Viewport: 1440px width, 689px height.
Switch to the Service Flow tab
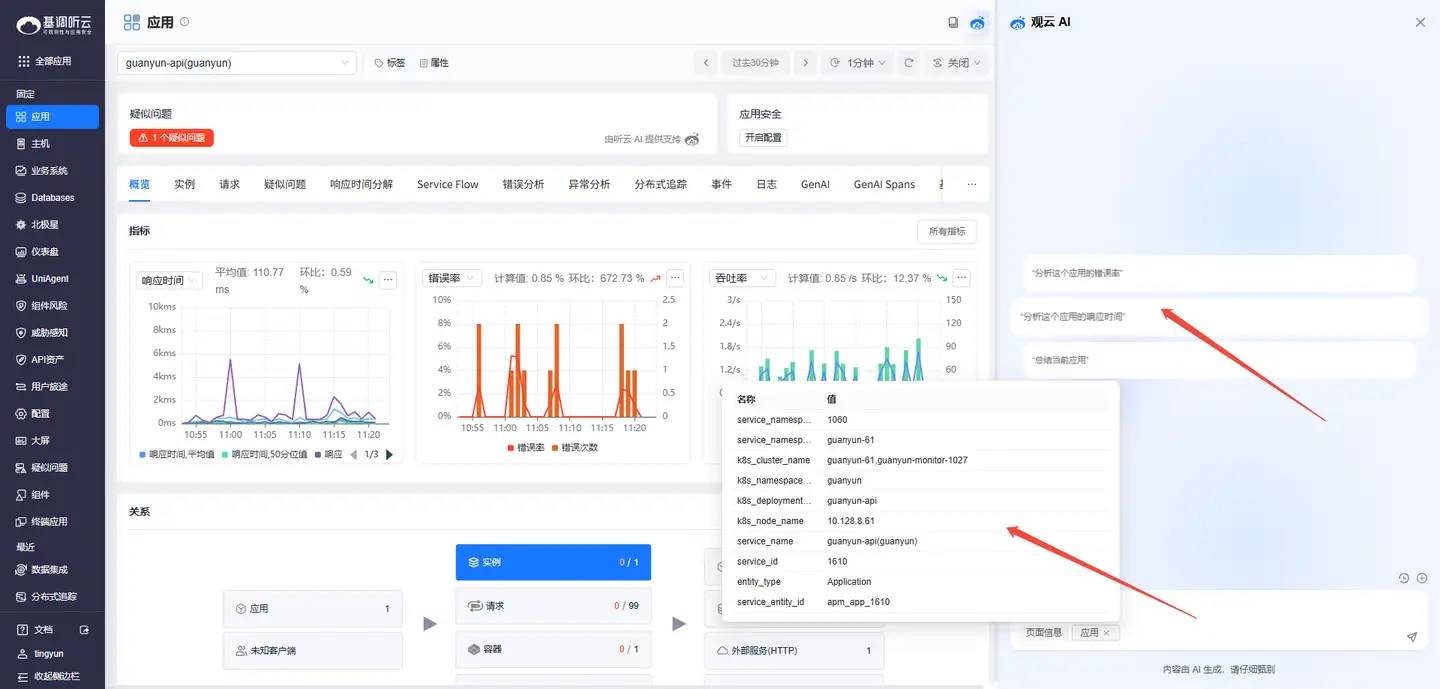point(447,184)
